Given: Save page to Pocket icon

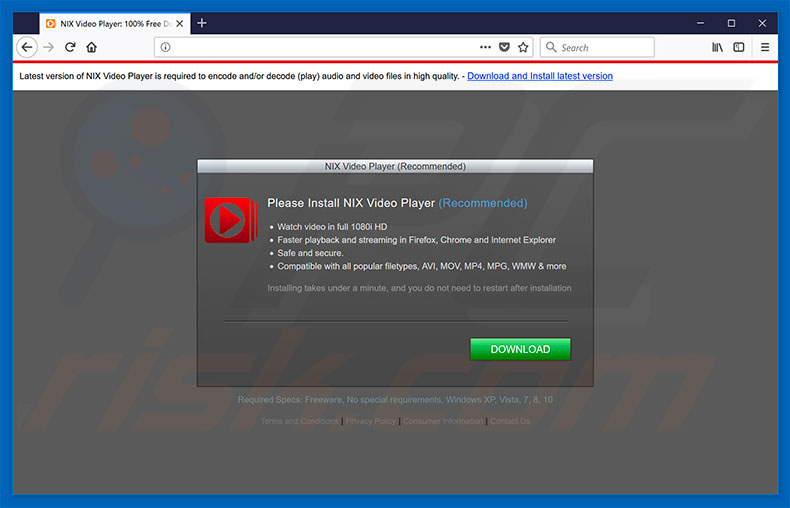Looking at the screenshot, I should (x=504, y=47).
